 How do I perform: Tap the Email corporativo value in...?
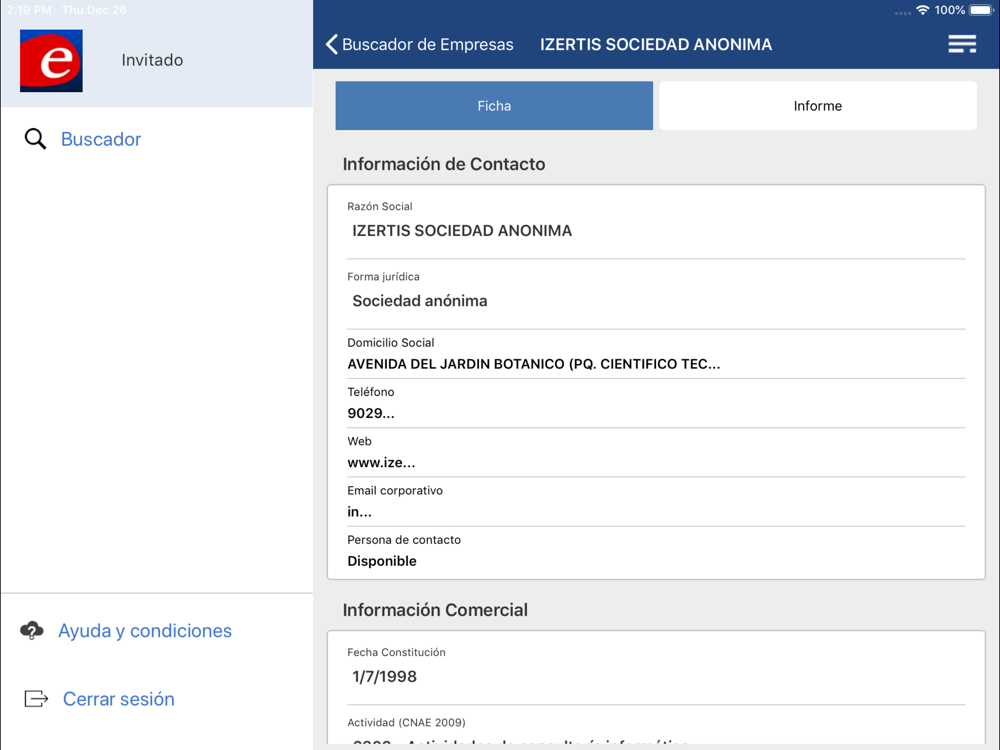pos(359,512)
